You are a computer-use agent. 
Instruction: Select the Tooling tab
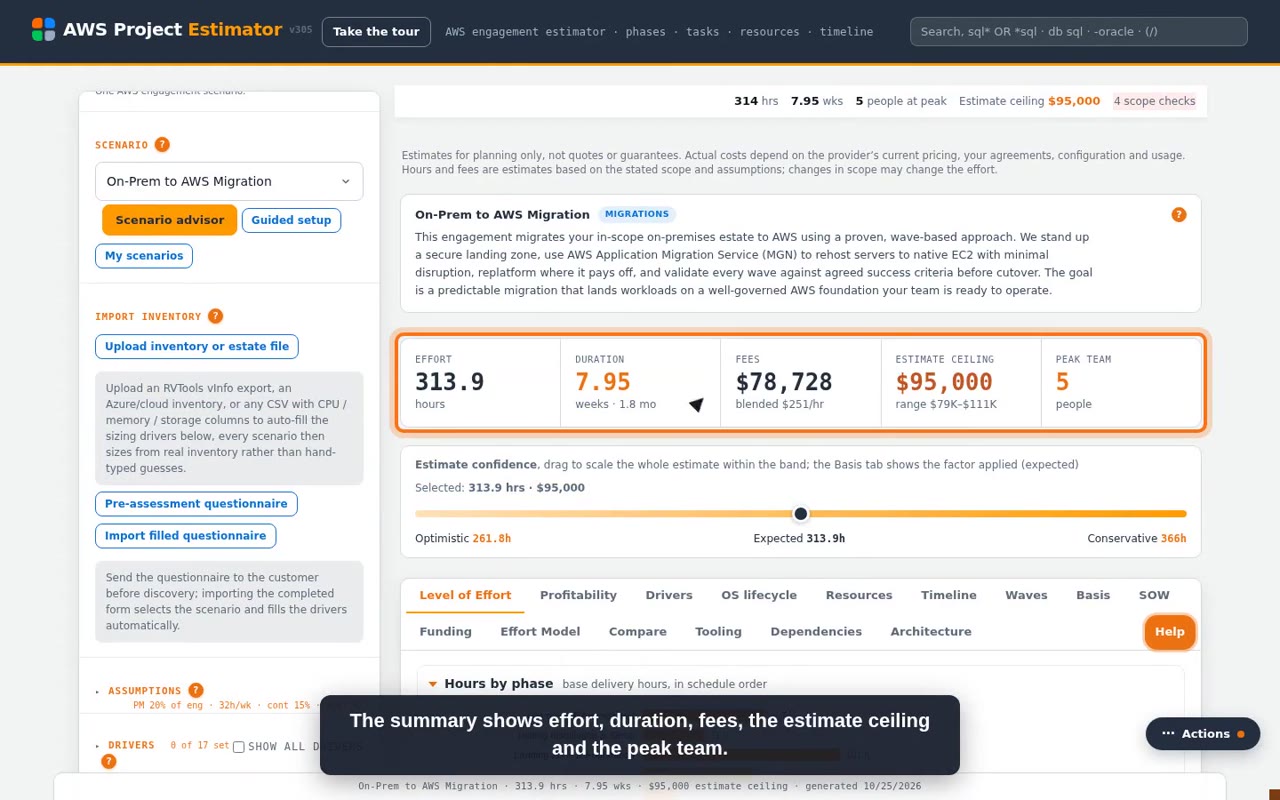(719, 632)
